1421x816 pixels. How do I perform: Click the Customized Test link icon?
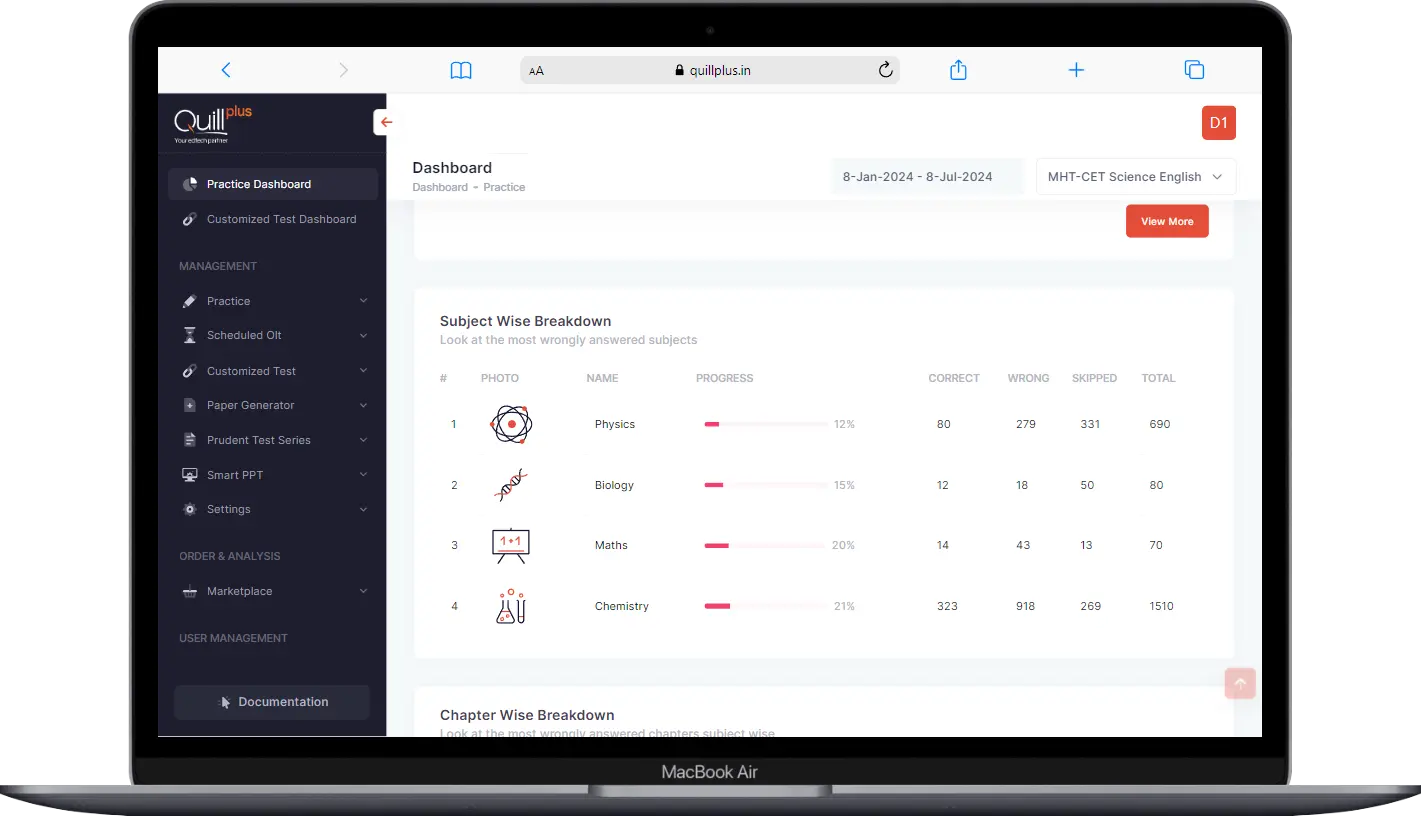[x=190, y=371]
